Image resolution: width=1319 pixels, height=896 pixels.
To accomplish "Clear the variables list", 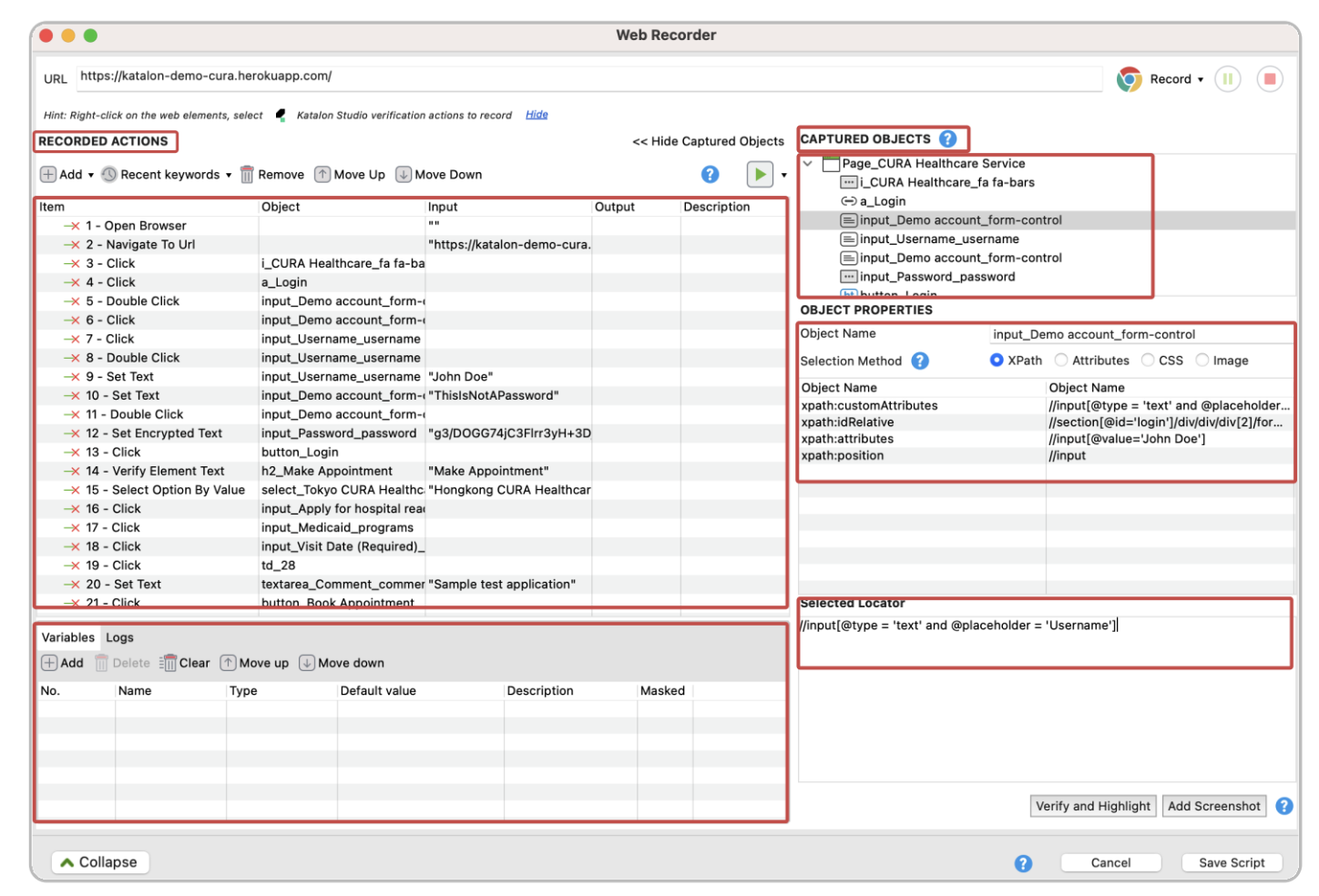I will point(185,663).
